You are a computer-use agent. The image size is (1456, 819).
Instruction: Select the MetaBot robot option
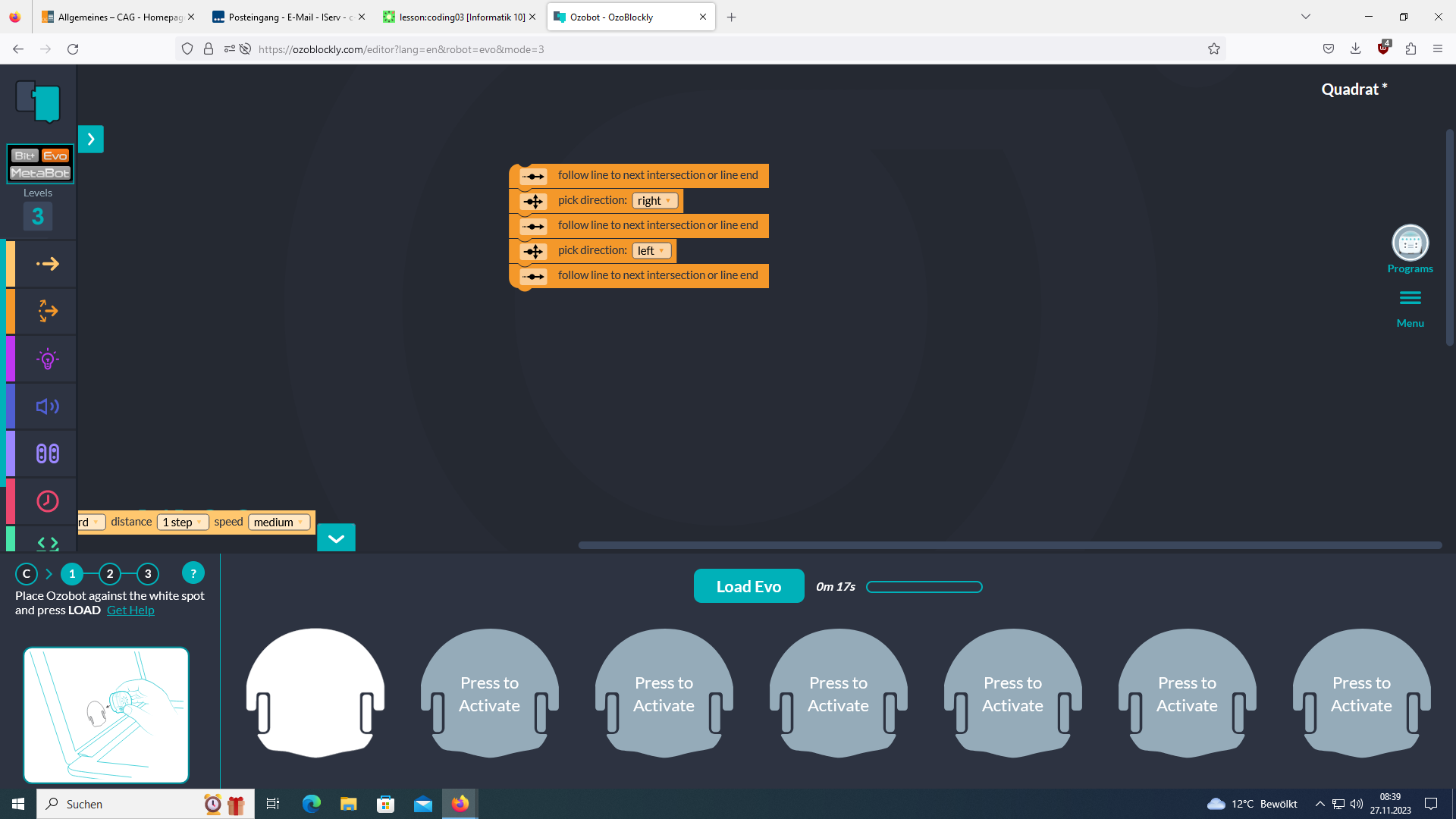pyautogui.click(x=40, y=173)
